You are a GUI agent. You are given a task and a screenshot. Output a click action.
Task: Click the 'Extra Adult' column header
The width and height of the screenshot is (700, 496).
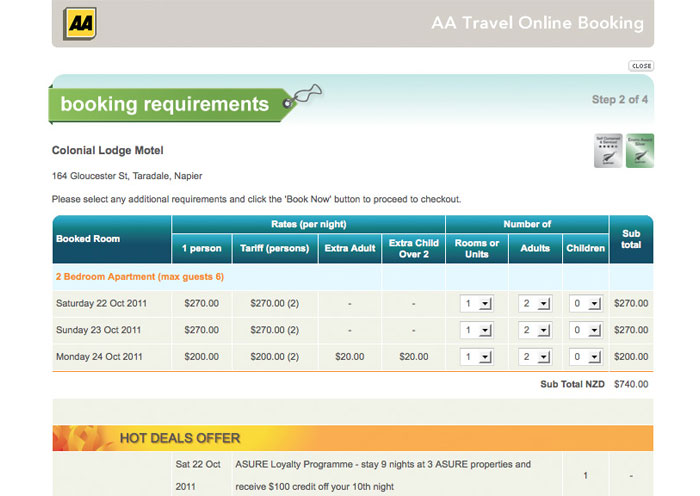point(350,249)
